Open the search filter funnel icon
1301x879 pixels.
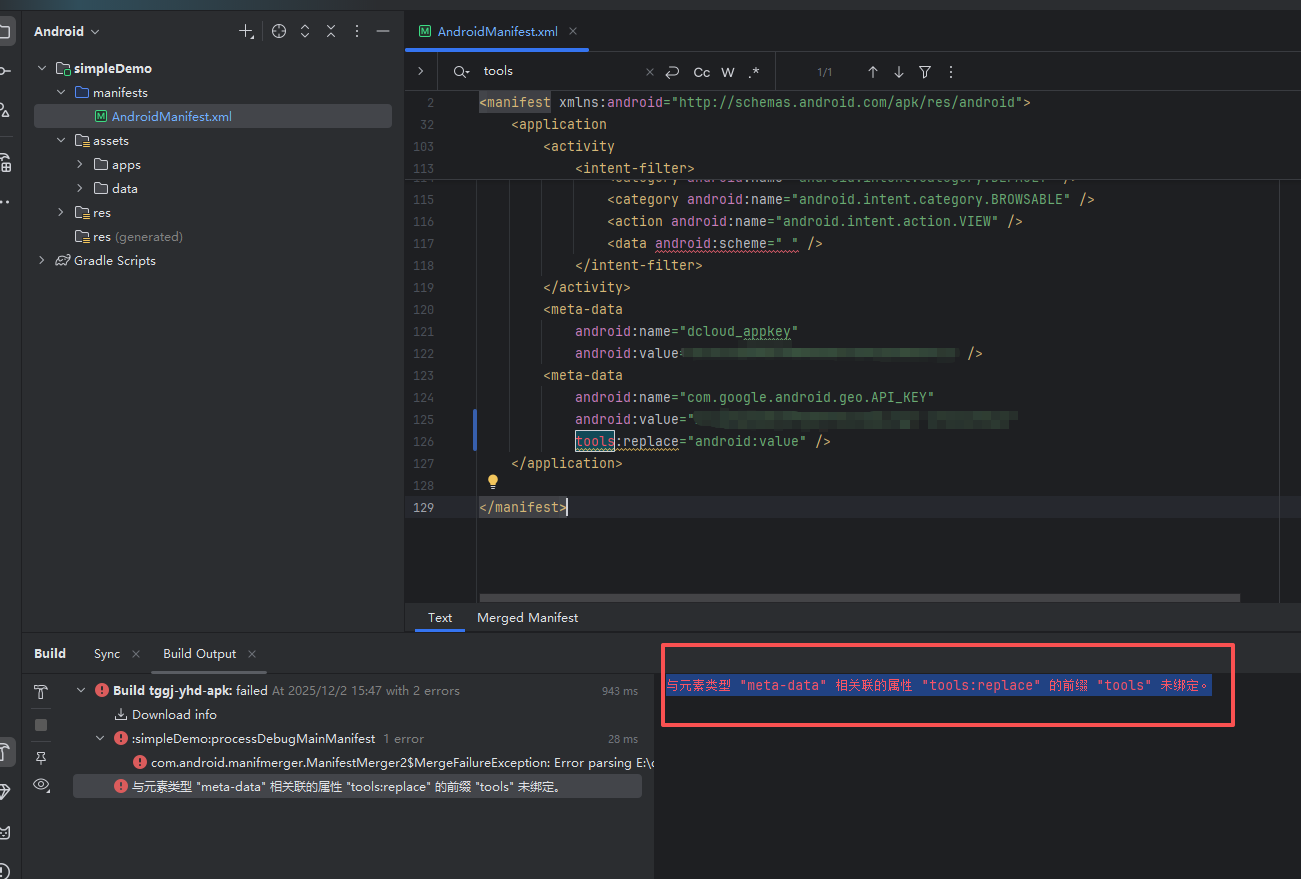tap(925, 72)
